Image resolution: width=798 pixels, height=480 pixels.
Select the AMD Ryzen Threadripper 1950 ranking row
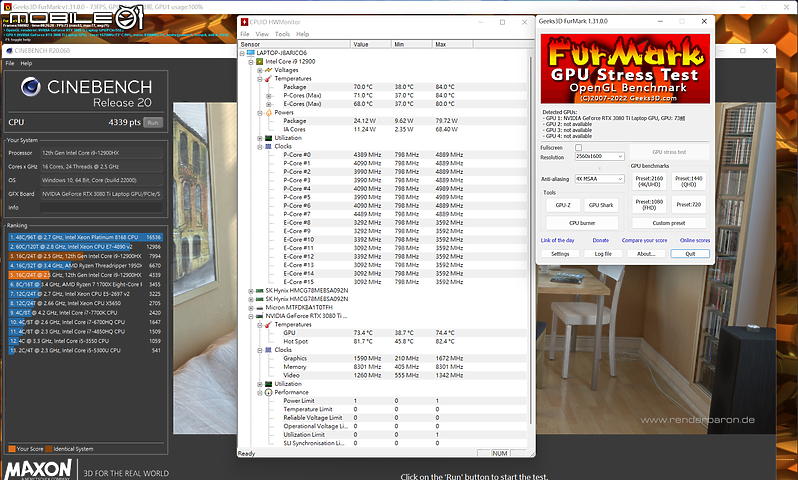(86, 265)
